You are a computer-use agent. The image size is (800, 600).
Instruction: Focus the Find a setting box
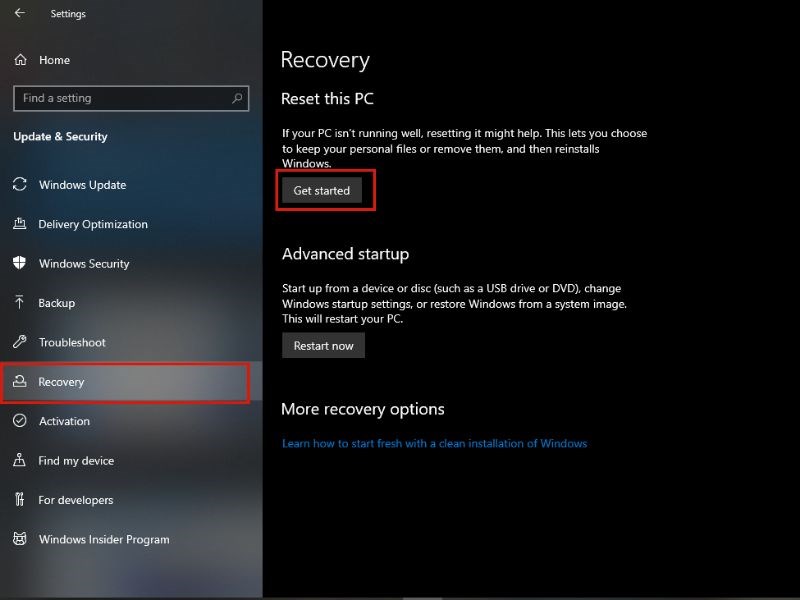[120, 98]
